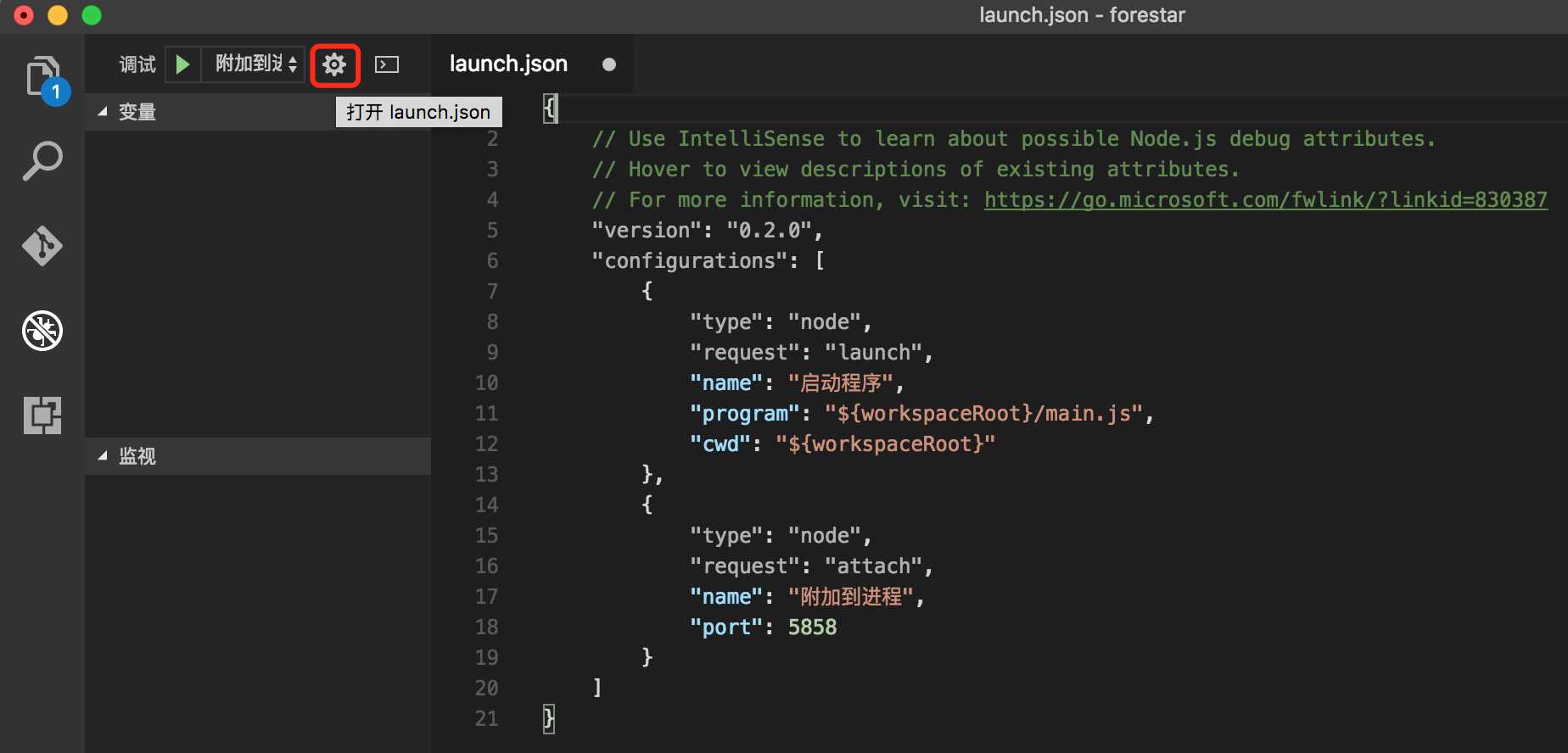Click the unsaved dot on launch.json tab

click(x=608, y=64)
